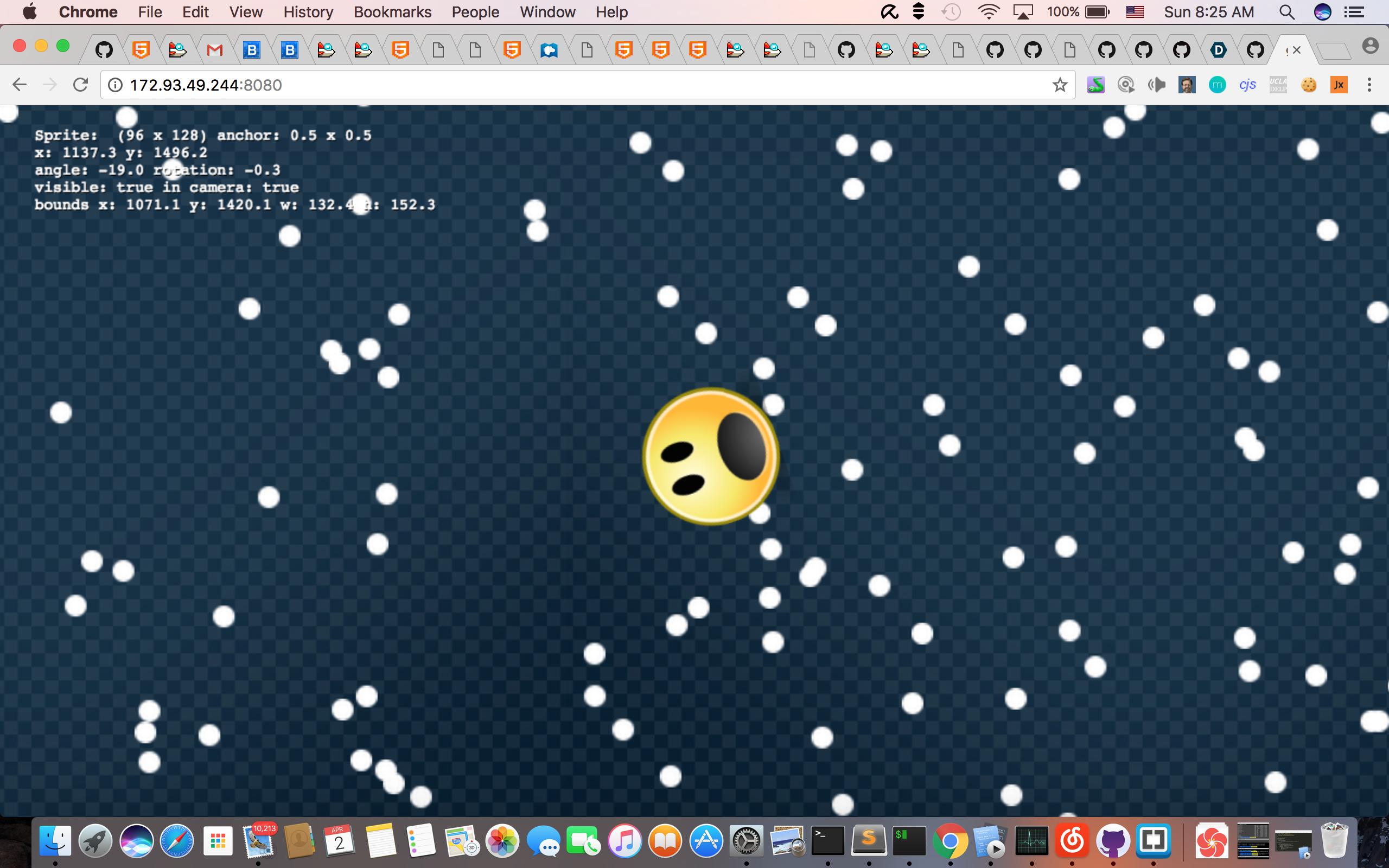This screenshot has height=868, width=1389.
Task: Go back to the previous page
Action: tap(20, 85)
